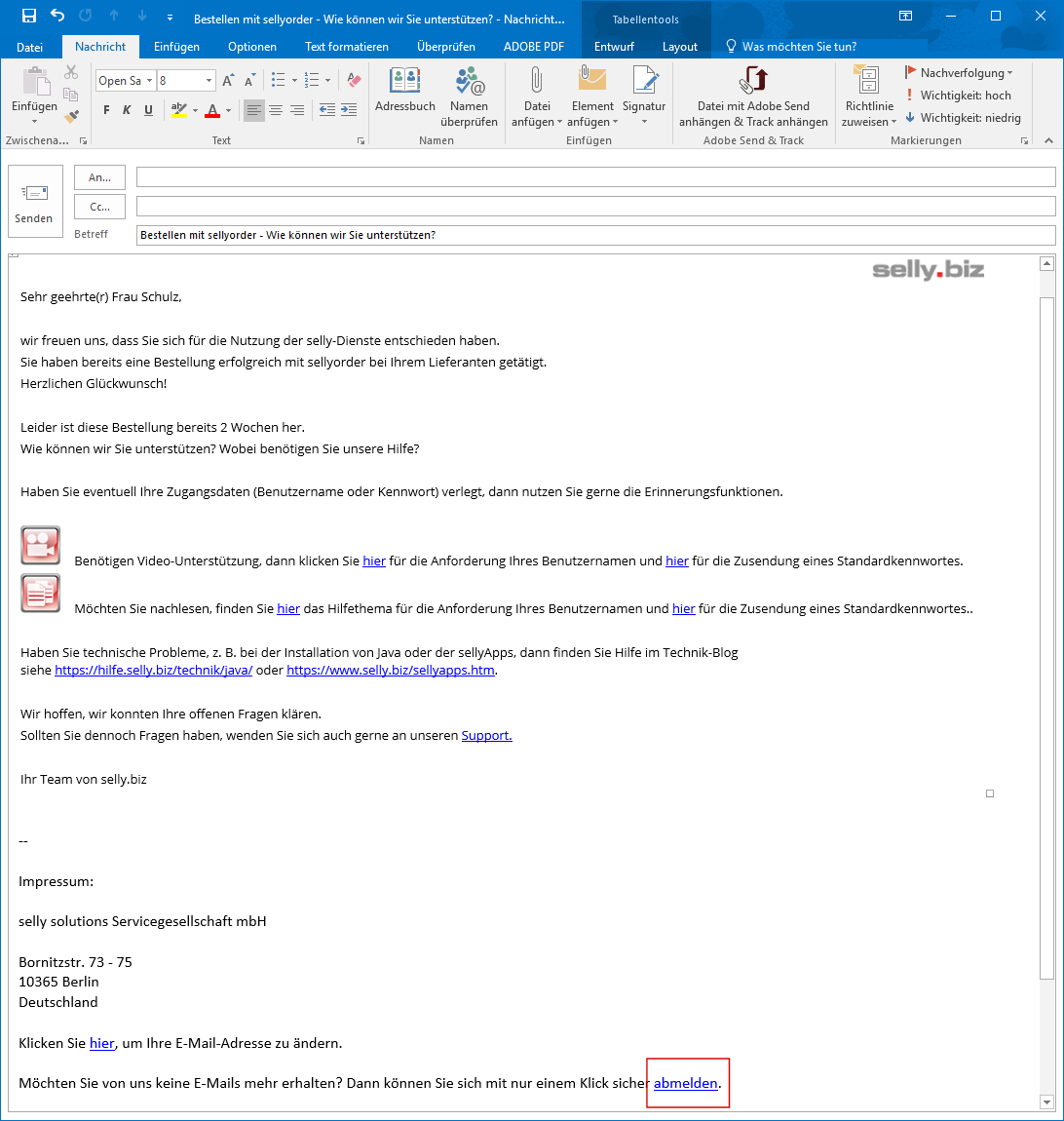Click the abmelden unsubscribe link
This screenshot has height=1121, width=1064.
[685, 1083]
